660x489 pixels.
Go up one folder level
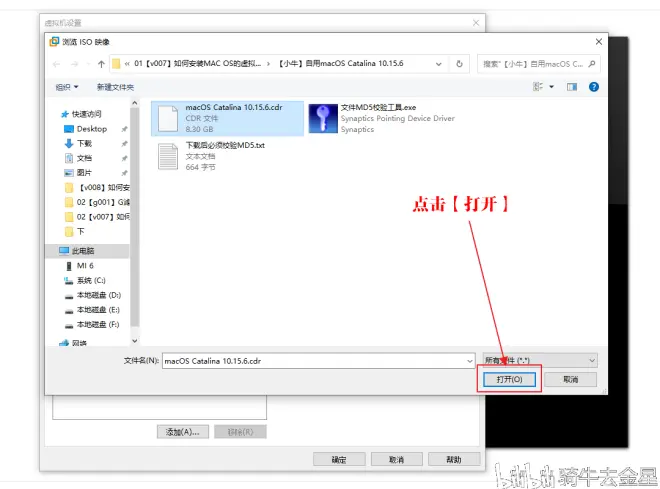(101, 64)
